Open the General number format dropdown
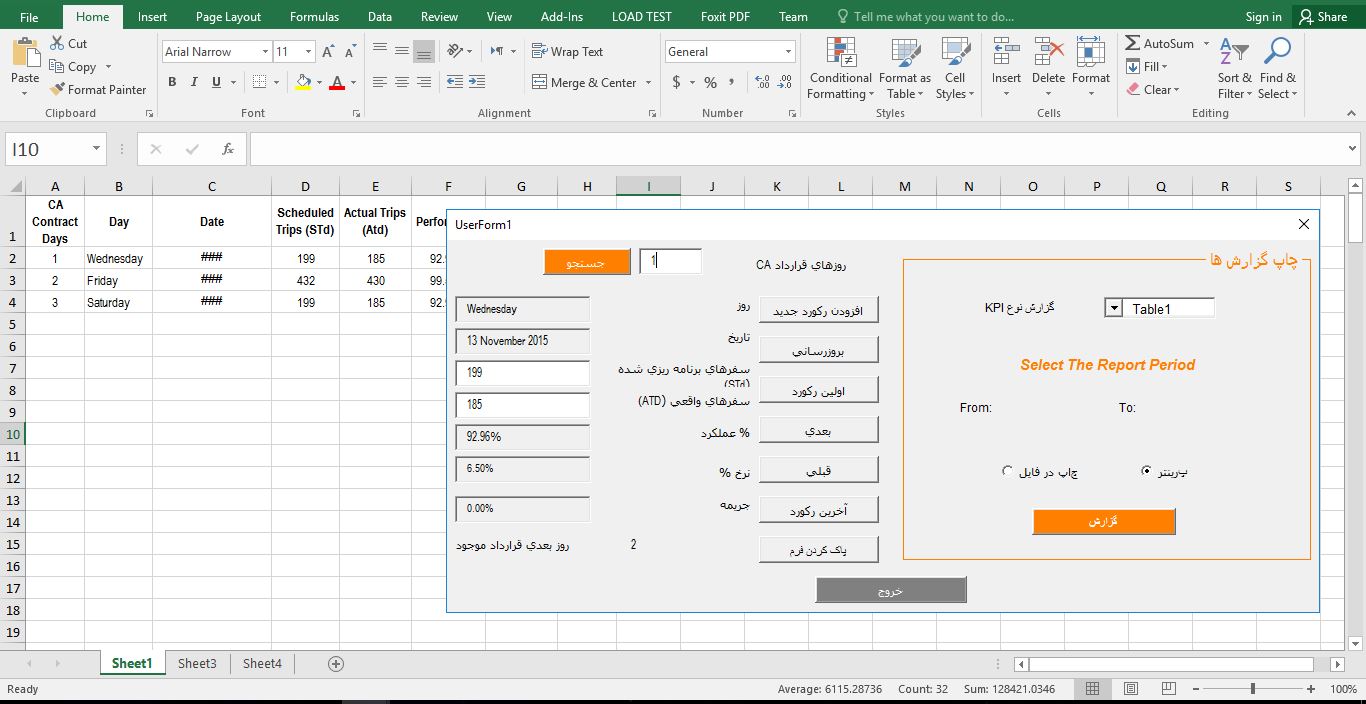 click(x=789, y=51)
